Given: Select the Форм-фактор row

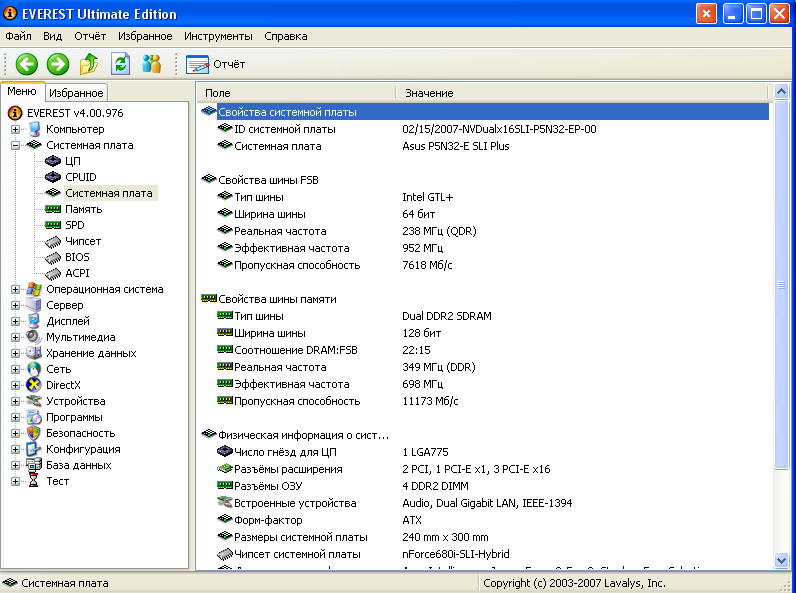Looking at the screenshot, I should click(483, 520).
